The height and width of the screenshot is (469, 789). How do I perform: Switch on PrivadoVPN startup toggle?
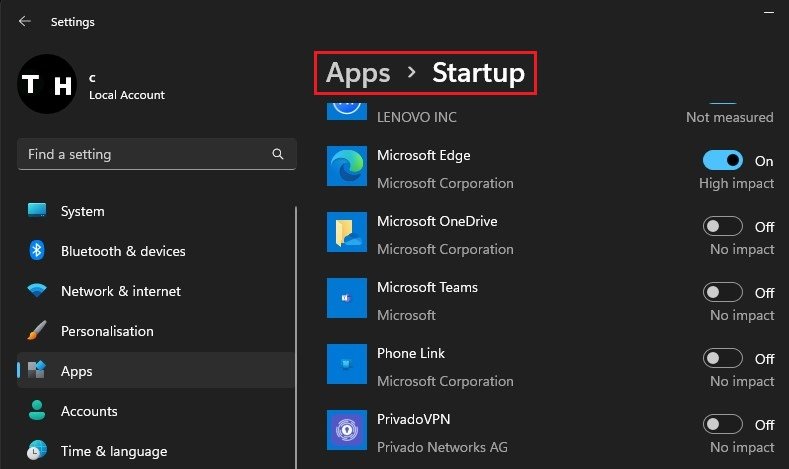(x=723, y=425)
